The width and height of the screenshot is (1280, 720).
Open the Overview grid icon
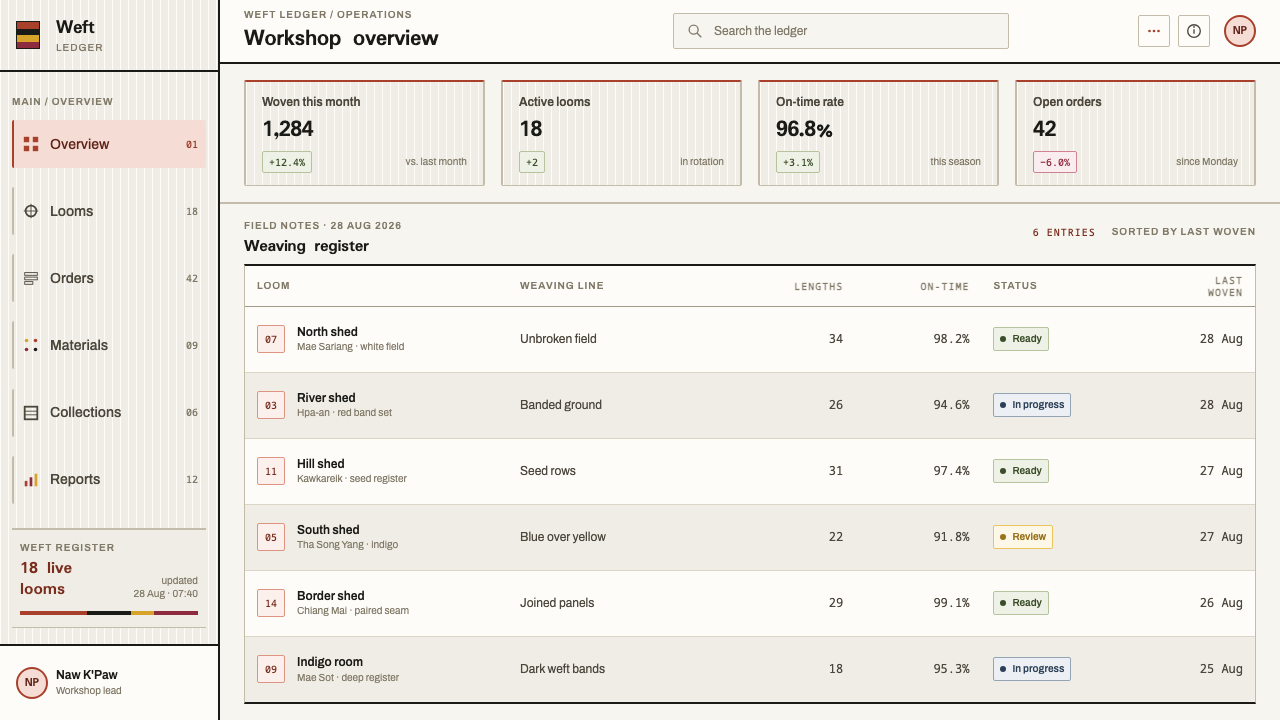[x=31, y=144]
